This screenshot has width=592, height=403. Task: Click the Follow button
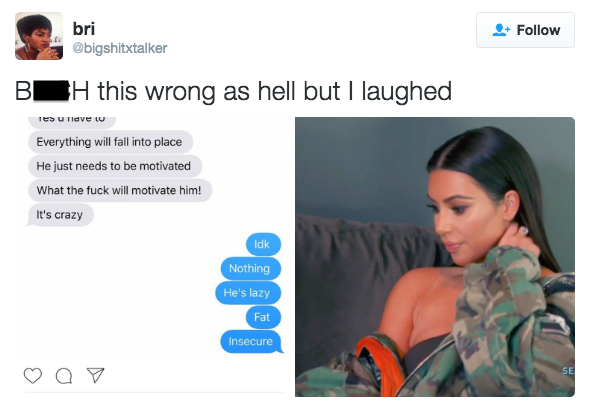tap(525, 30)
